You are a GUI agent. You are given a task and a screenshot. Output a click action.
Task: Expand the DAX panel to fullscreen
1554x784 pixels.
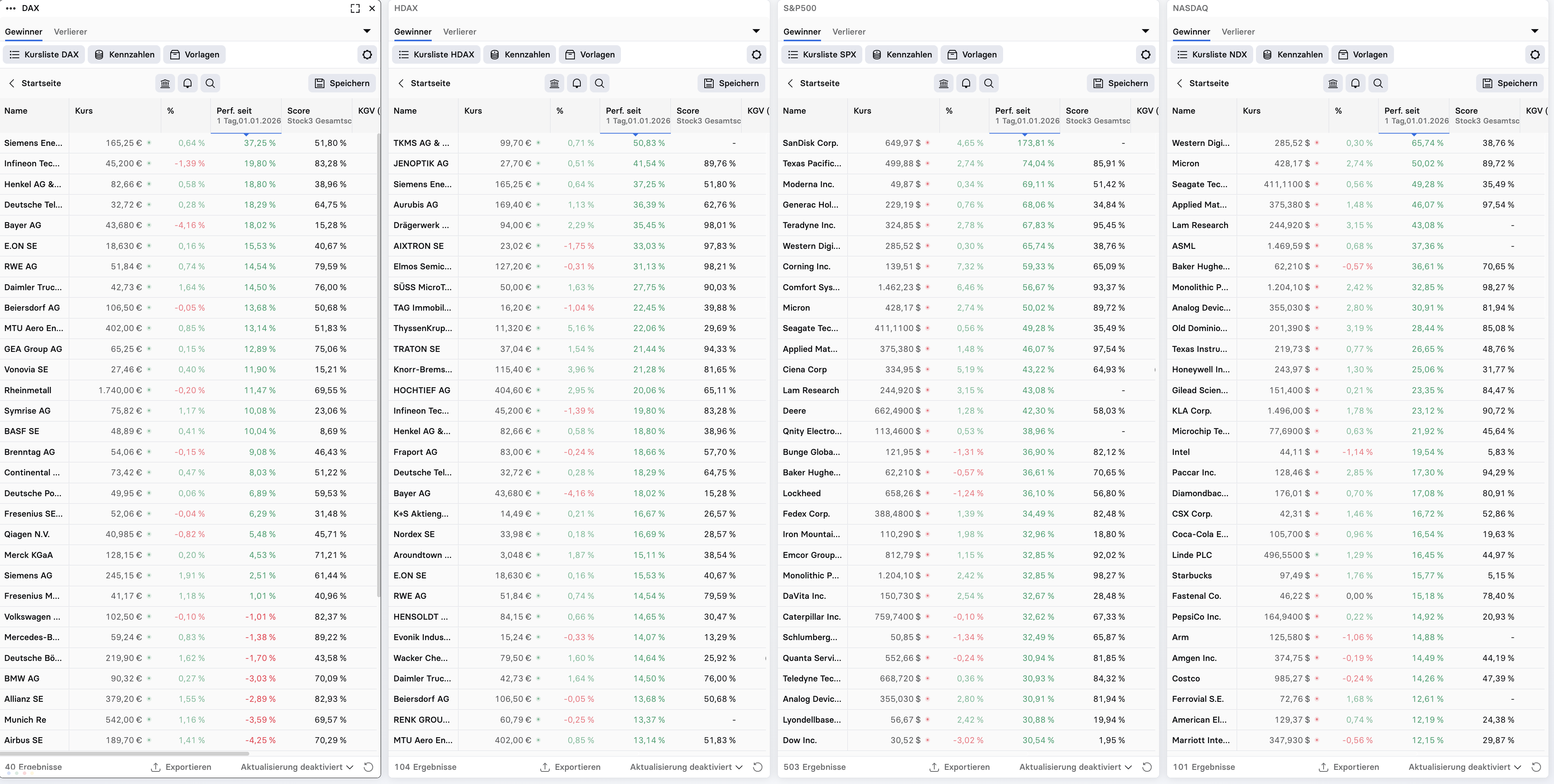click(x=355, y=8)
